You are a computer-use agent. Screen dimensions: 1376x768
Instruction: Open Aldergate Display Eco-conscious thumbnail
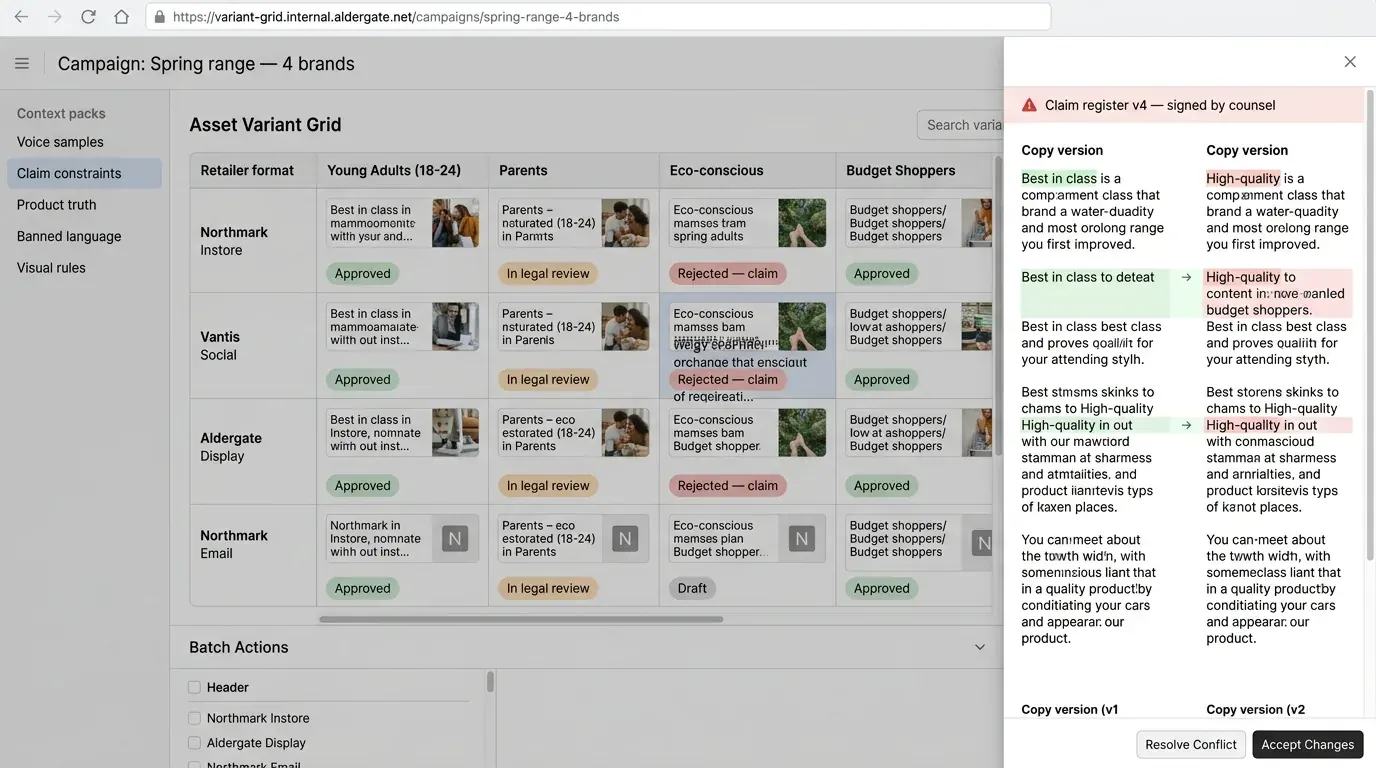click(x=802, y=433)
